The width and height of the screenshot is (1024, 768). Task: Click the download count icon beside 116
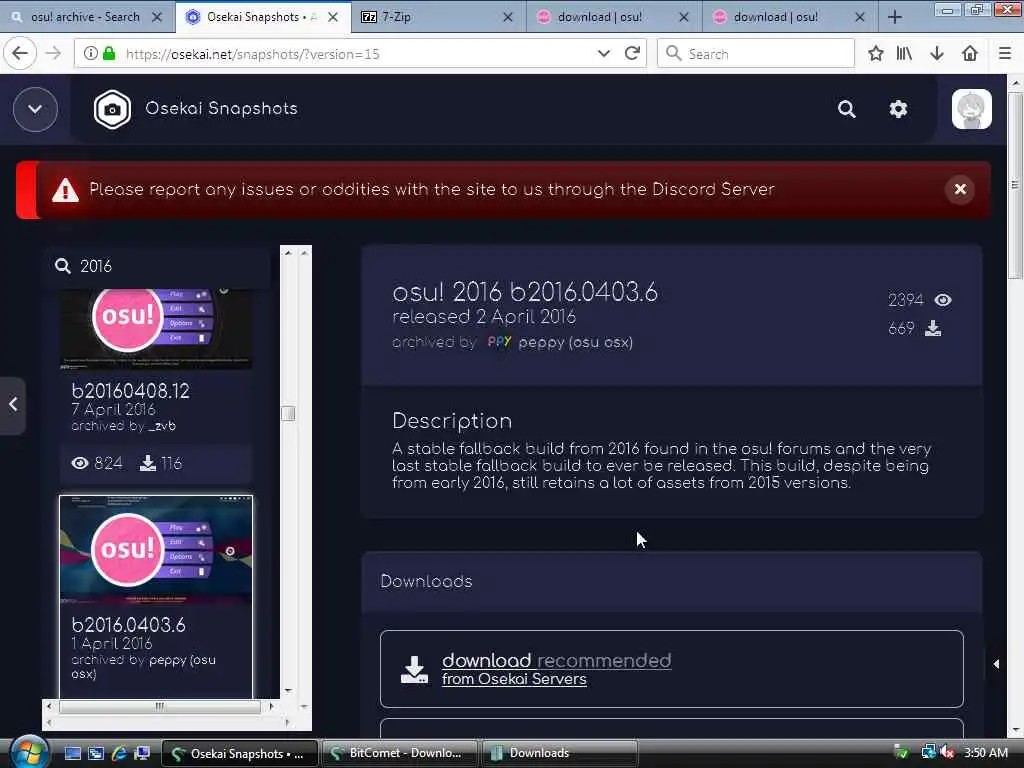pos(148,463)
